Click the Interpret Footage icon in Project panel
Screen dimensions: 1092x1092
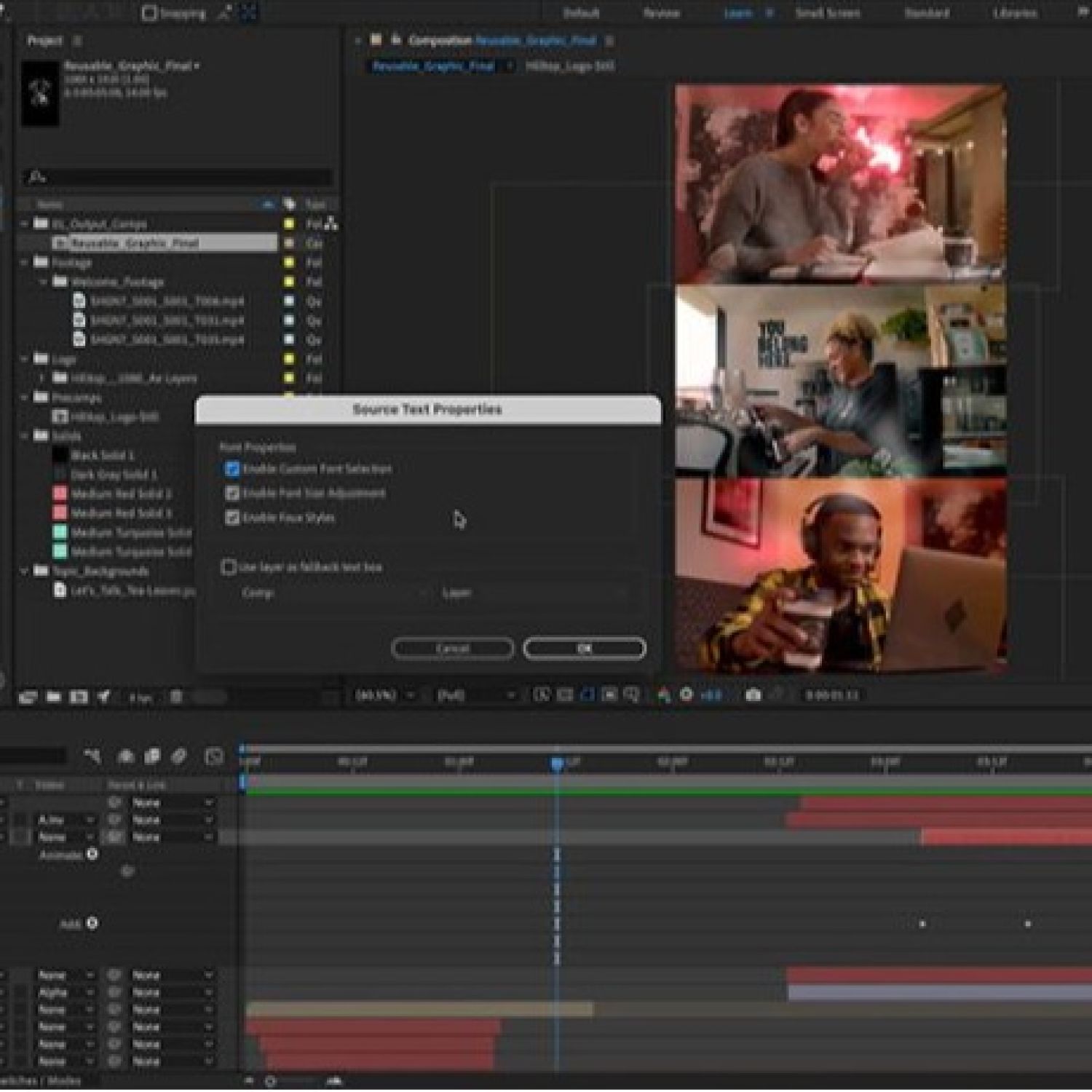pos(28,697)
